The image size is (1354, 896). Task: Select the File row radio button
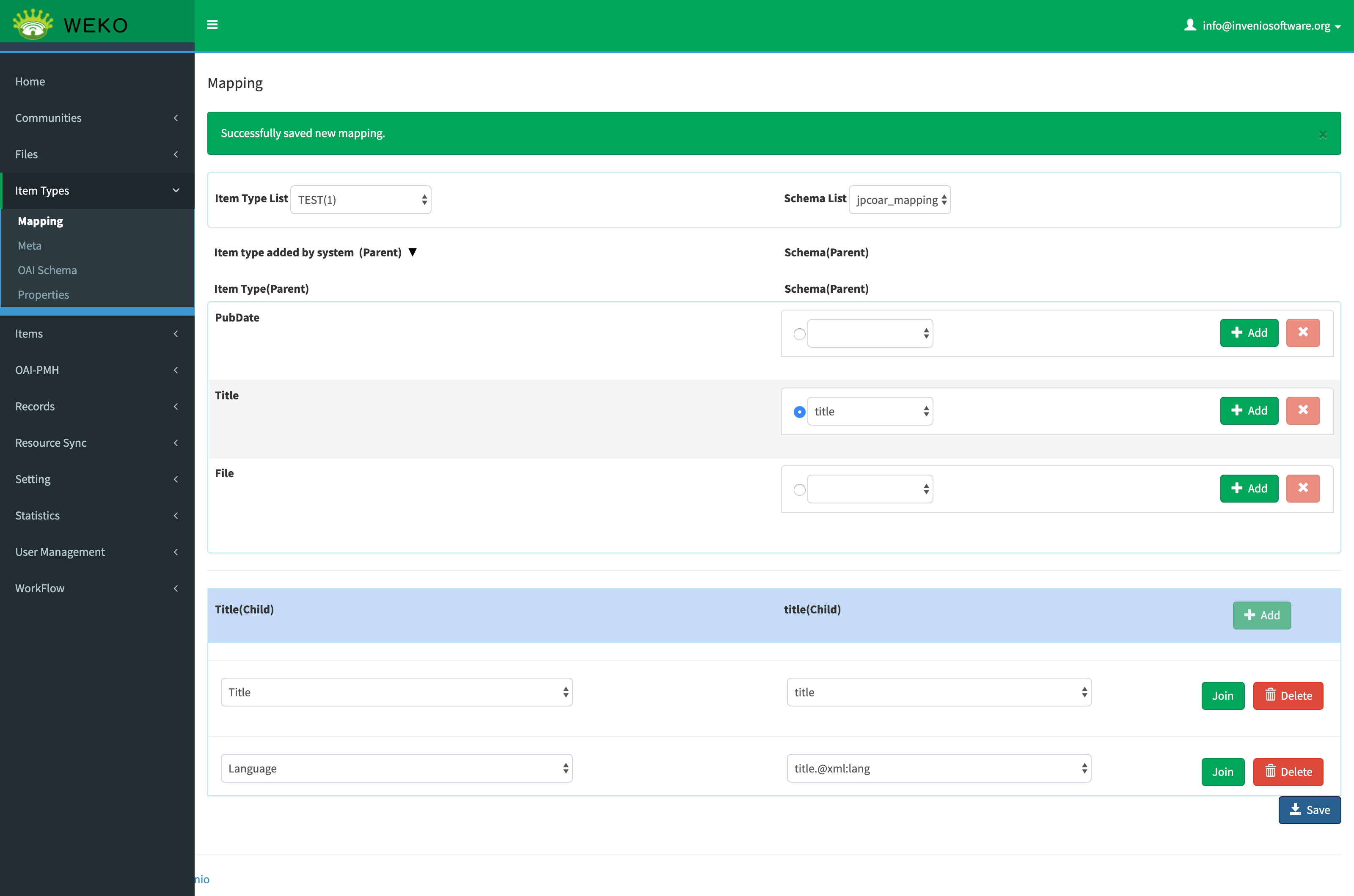point(799,490)
